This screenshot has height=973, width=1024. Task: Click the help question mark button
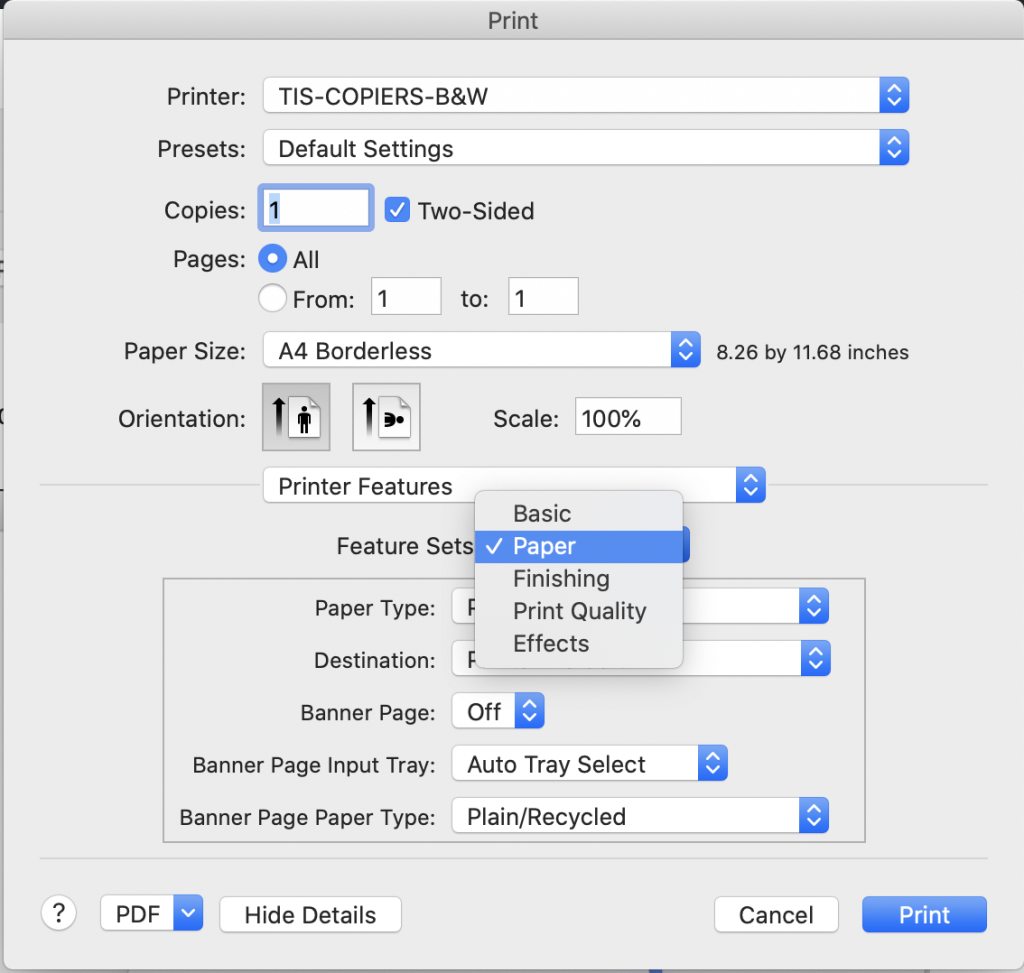pos(59,912)
